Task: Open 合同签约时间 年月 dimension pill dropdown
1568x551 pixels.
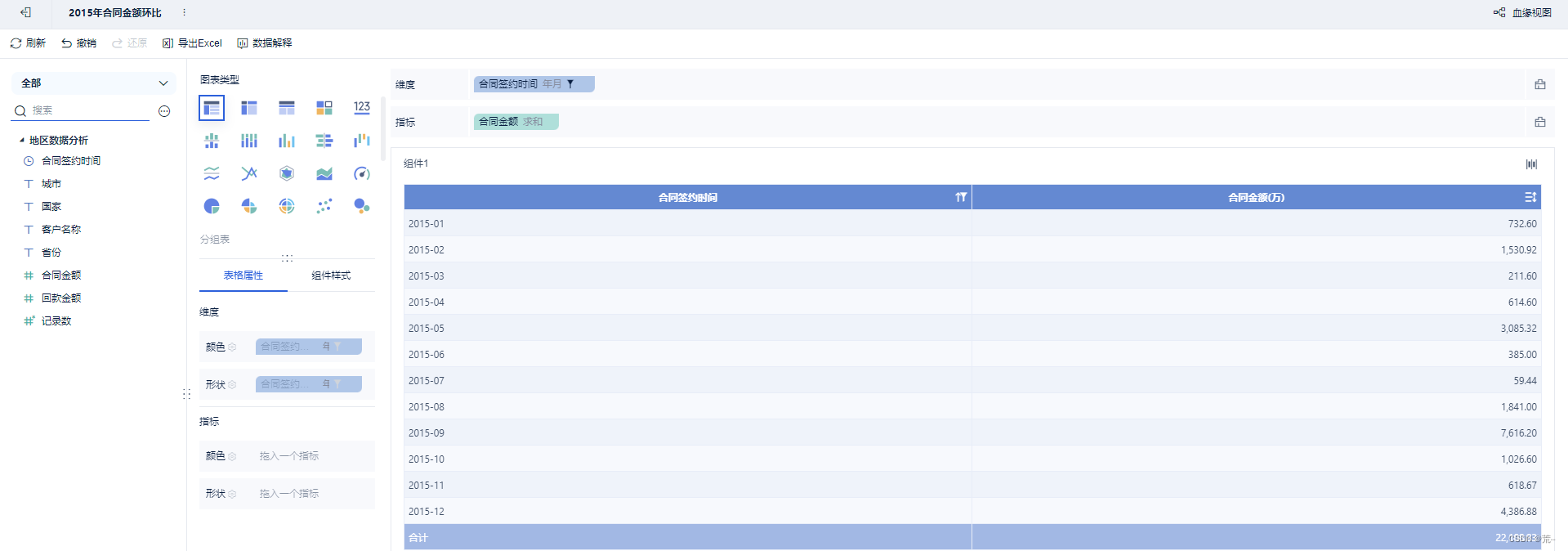Action: [534, 84]
